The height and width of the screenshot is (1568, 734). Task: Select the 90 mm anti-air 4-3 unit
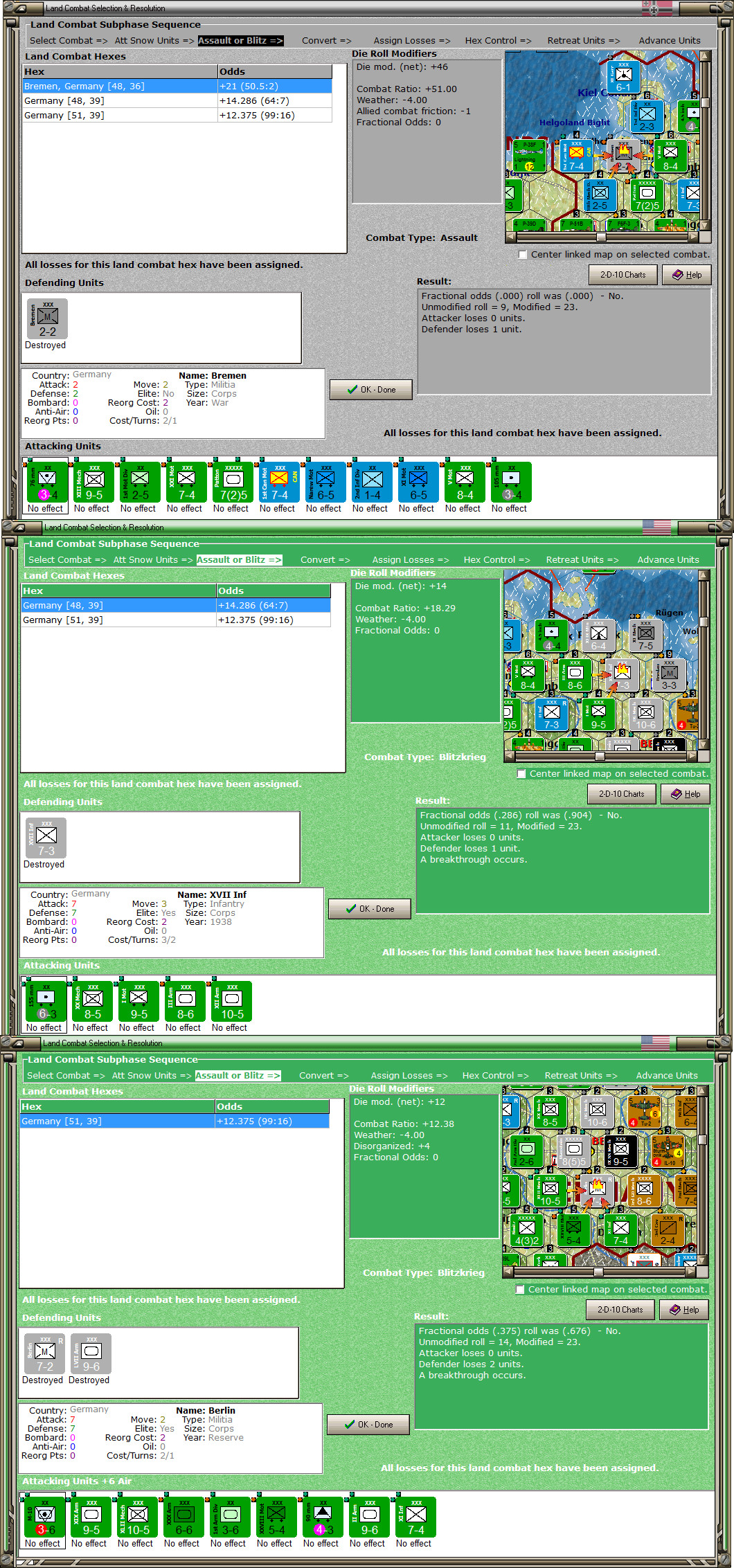323,1517
